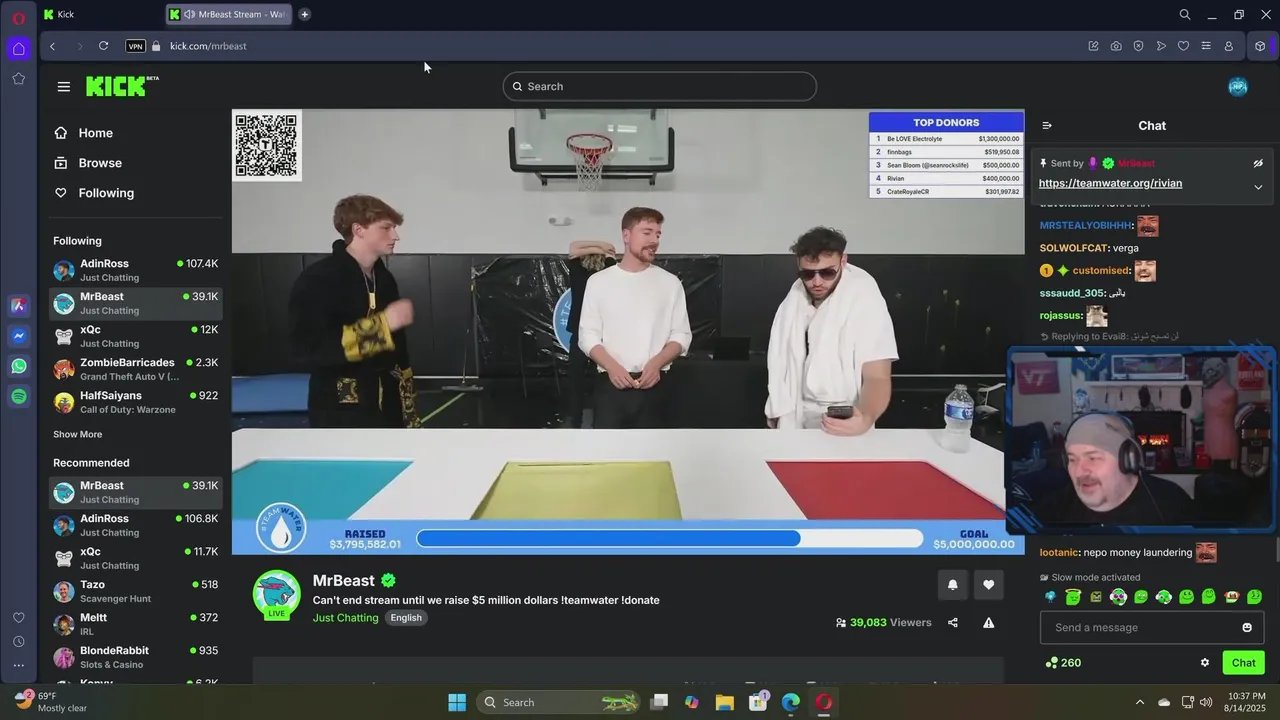The image size is (1280, 720).
Task: Share the MrBeast stream
Action: pyautogui.click(x=953, y=623)
